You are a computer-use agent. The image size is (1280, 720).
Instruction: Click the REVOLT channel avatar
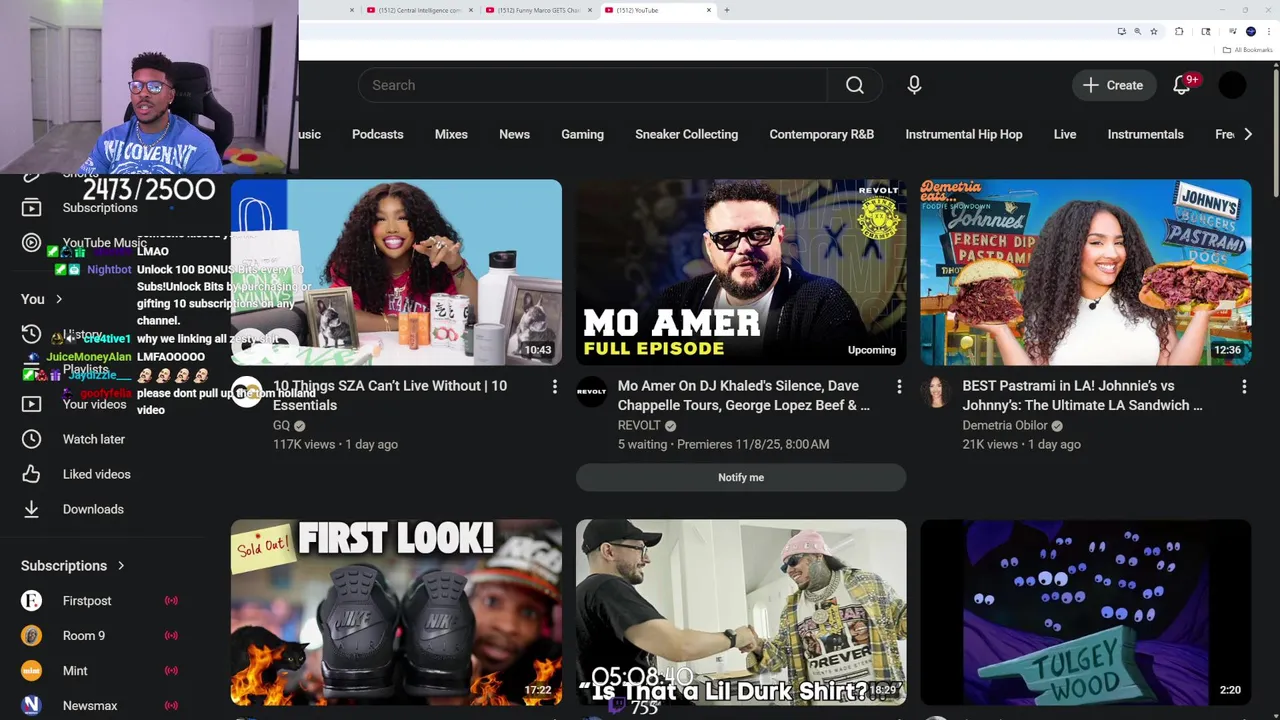pyautogui.click(x=591, y=391)
